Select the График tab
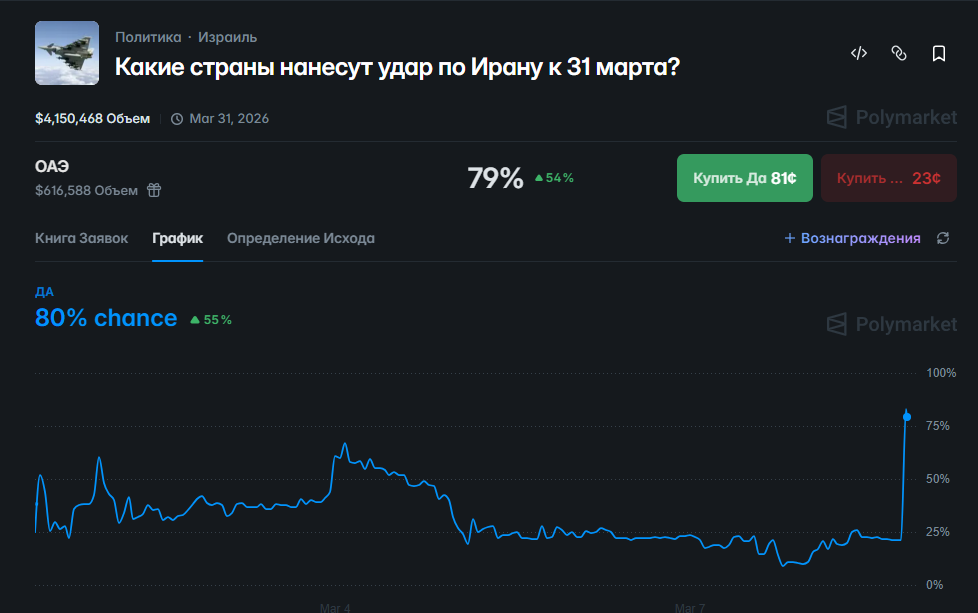The height and width of the screenshot is (613, 978). pos(177,238)
